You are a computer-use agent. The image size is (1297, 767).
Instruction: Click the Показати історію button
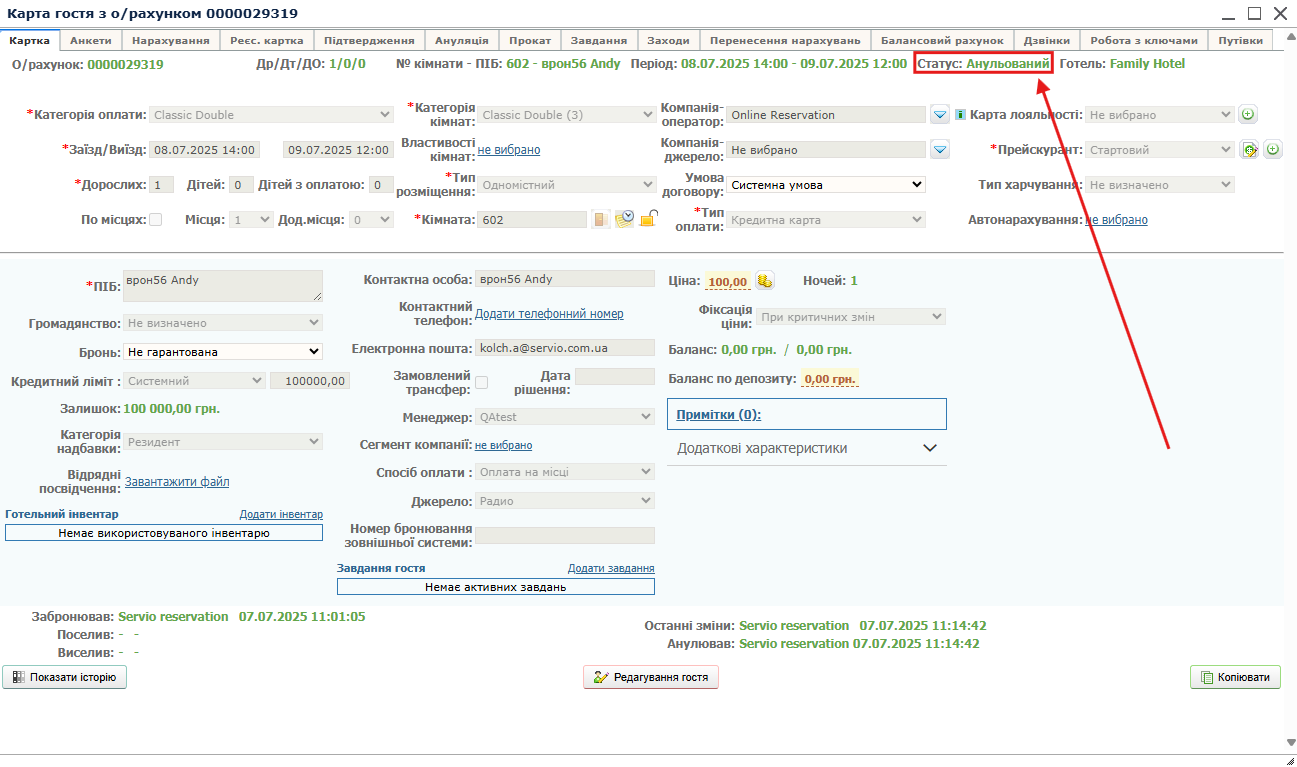[x=65, y=677]
